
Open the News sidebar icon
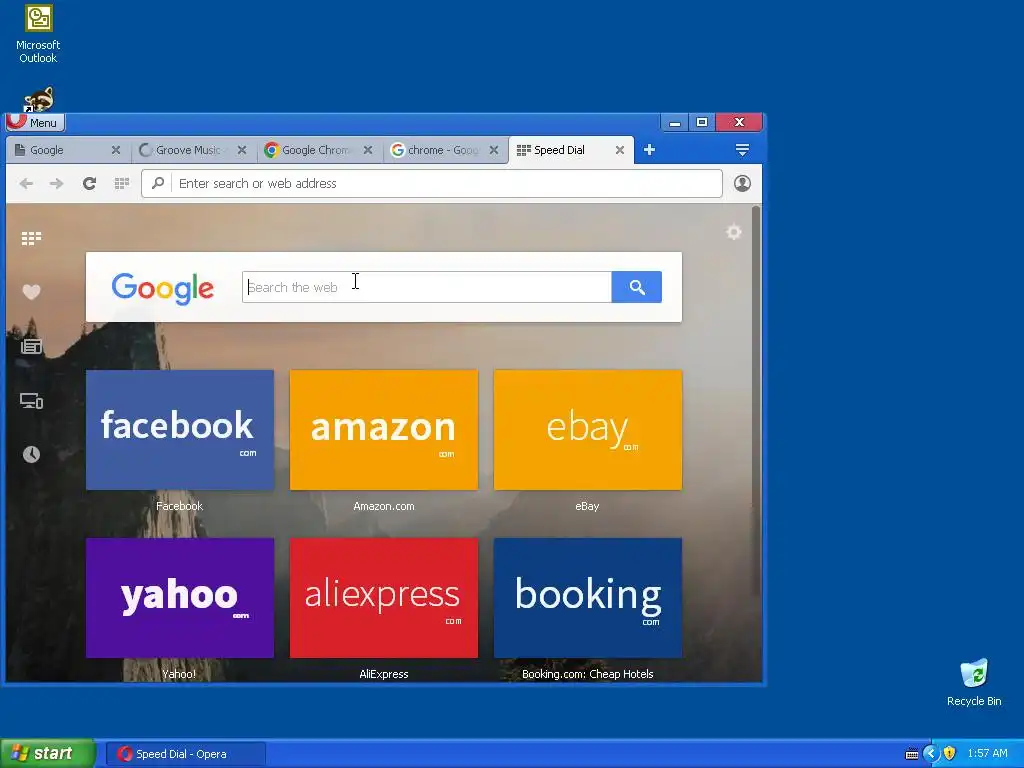[31, 346]
